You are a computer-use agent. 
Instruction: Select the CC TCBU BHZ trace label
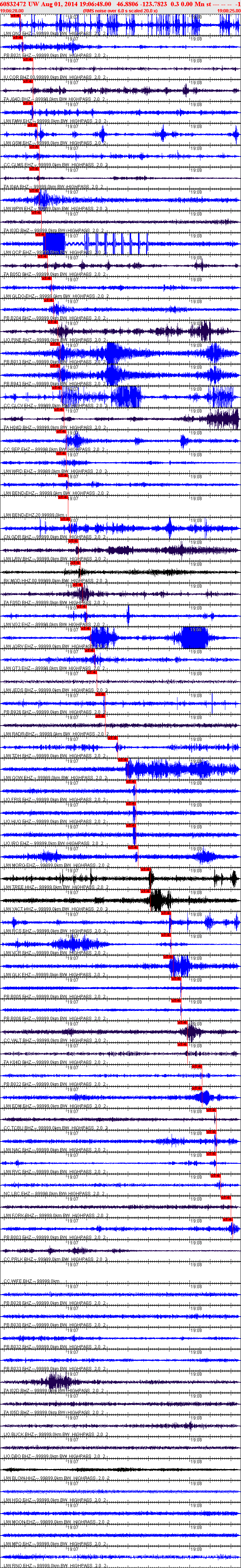point(56,1129)
